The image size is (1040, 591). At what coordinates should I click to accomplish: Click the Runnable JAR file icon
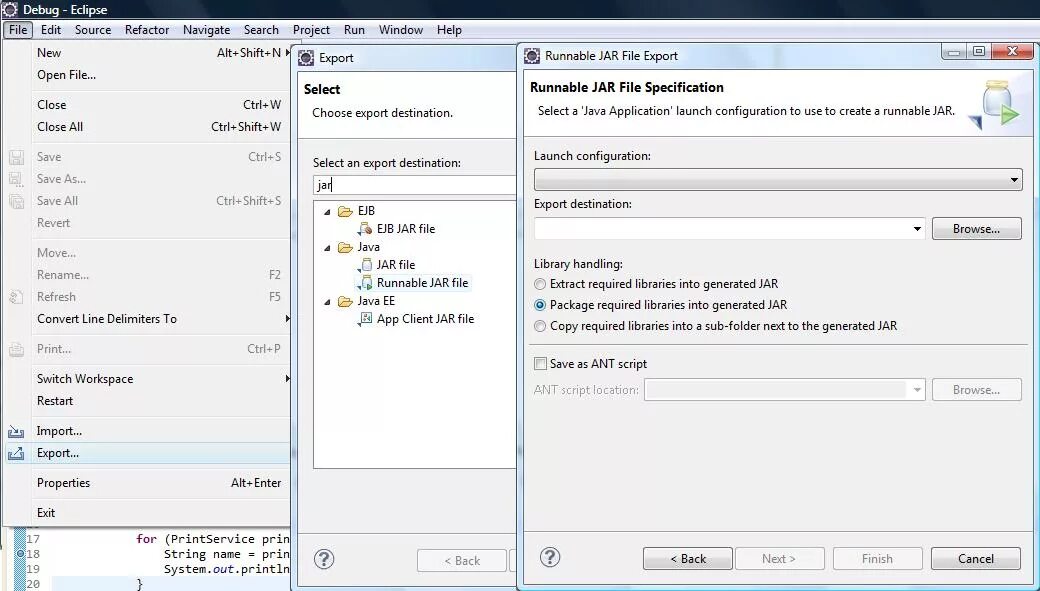click(x=365, y=283)
